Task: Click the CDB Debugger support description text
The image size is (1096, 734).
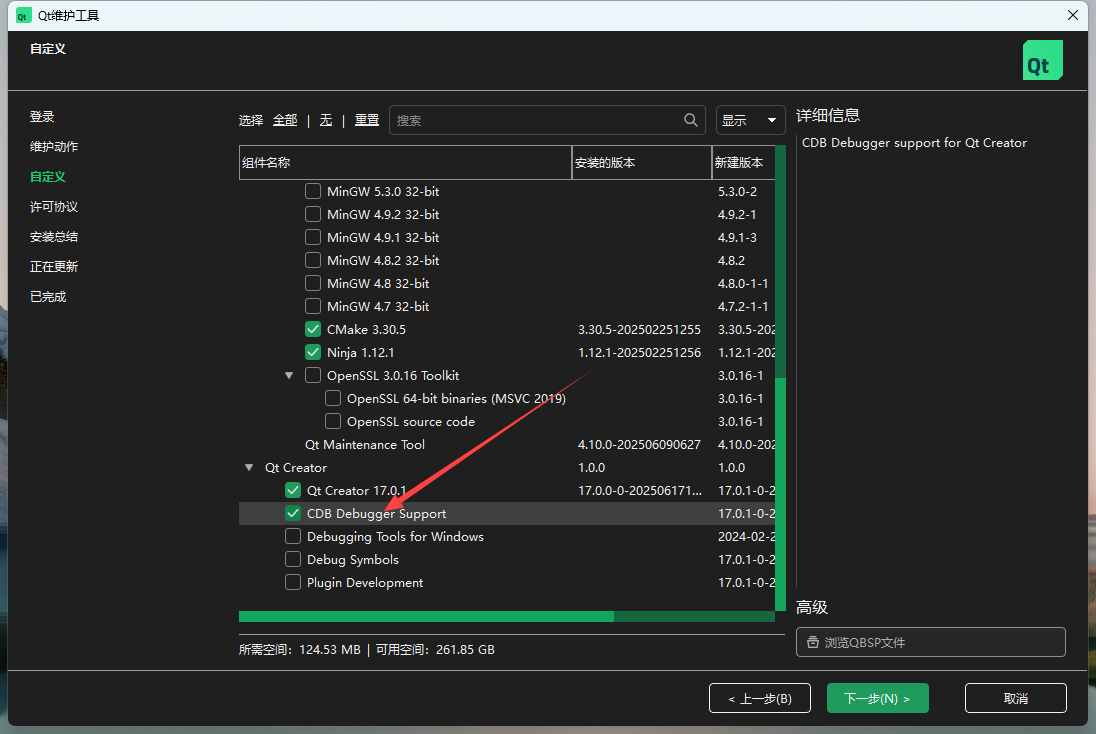Action: click(914, 143)
